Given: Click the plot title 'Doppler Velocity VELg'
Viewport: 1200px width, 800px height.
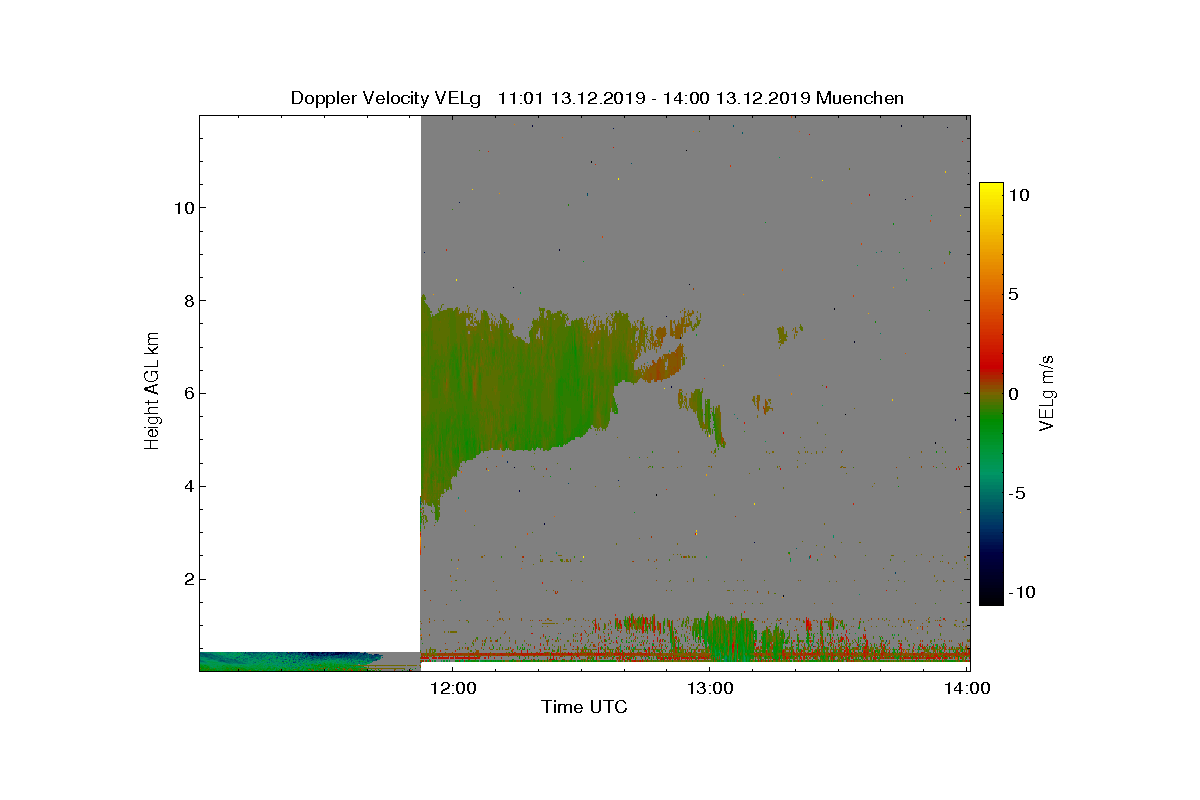Looking at the screenshot, I should (386, 98).
